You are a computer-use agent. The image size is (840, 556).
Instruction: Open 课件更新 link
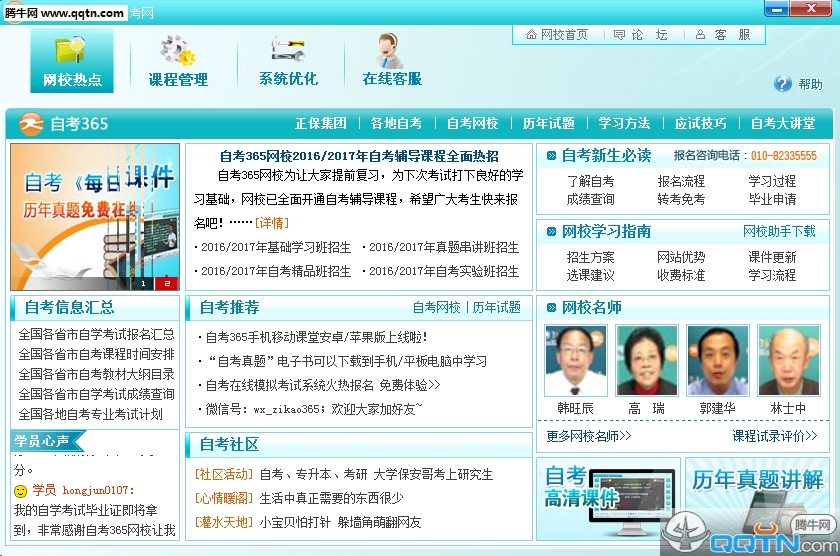(x=772, y=257)
